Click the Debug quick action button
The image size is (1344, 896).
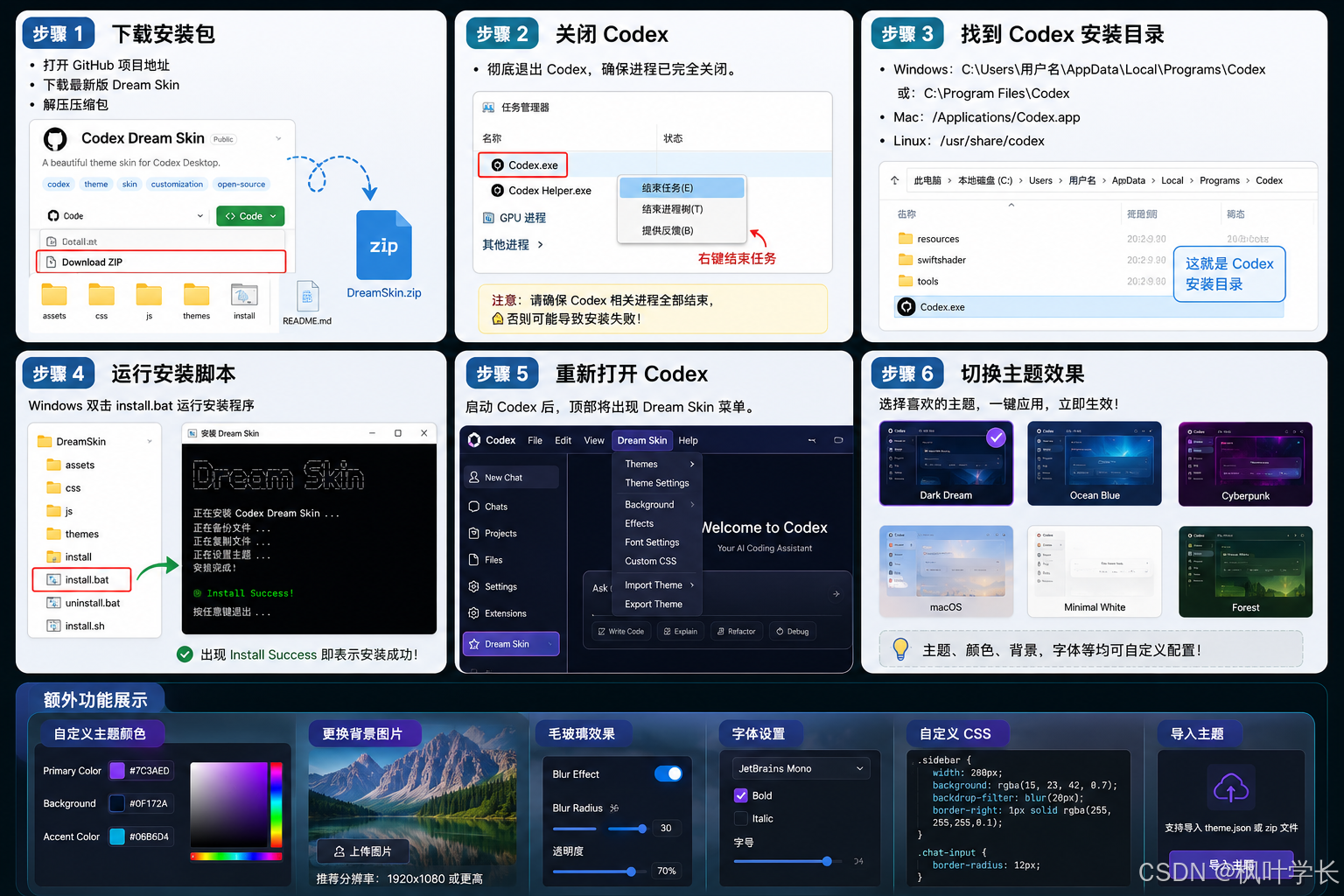pyautogui.click(x=793, y=631)
